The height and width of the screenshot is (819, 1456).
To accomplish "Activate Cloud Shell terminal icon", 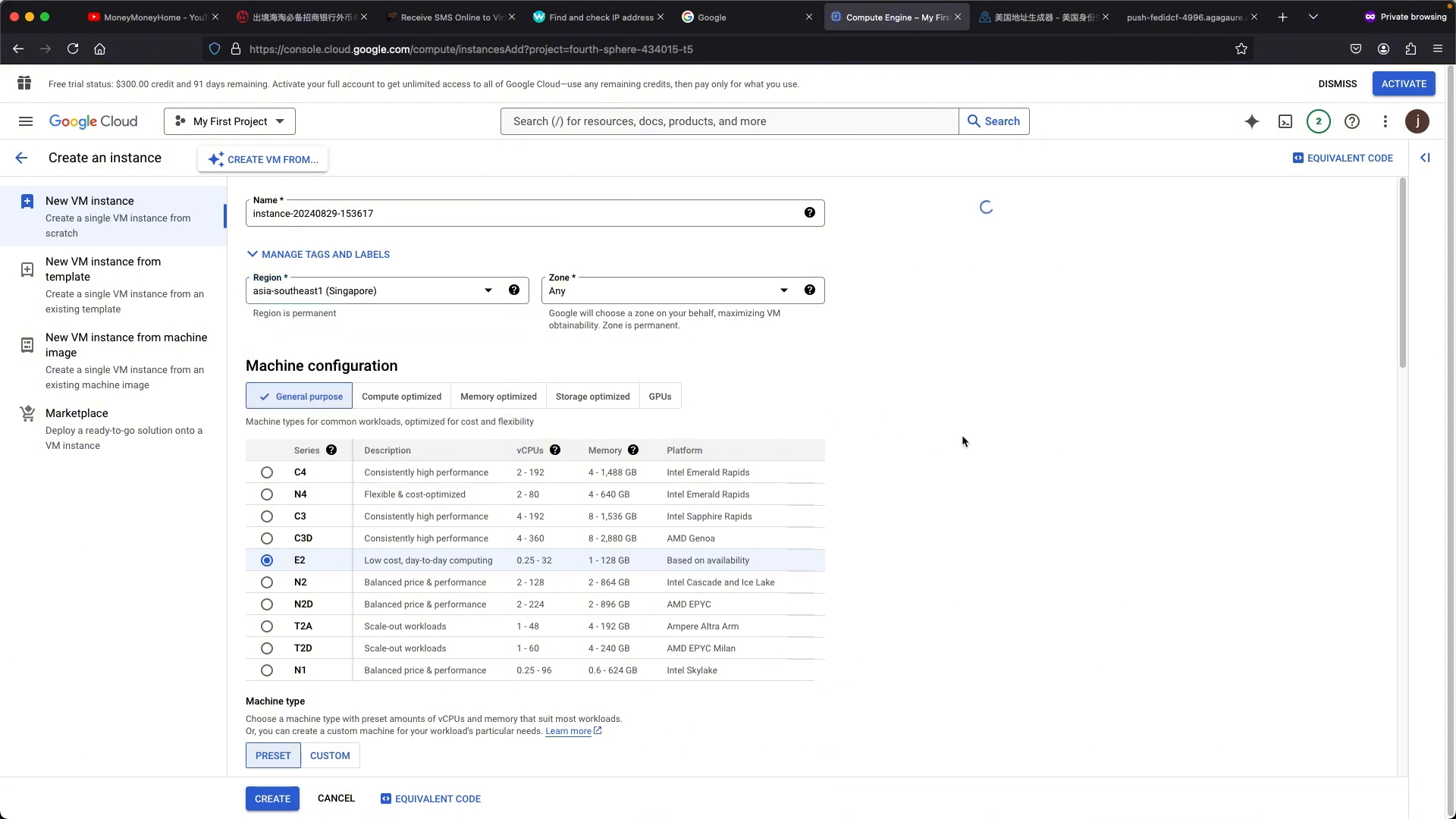I will (1285, 121).
